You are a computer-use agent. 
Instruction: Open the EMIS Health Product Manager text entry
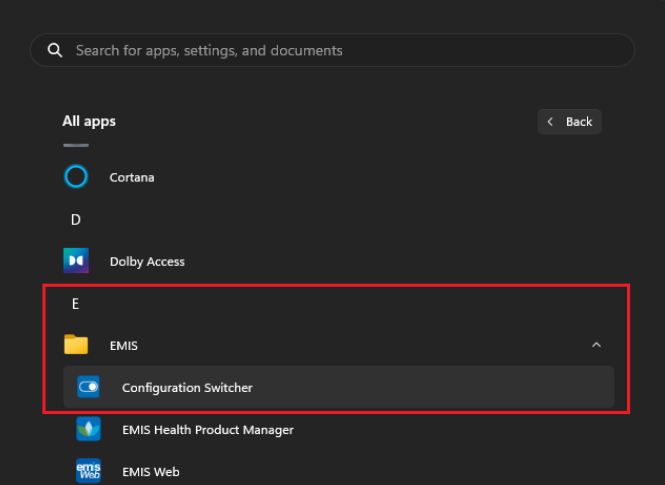[x=207, y=429]
